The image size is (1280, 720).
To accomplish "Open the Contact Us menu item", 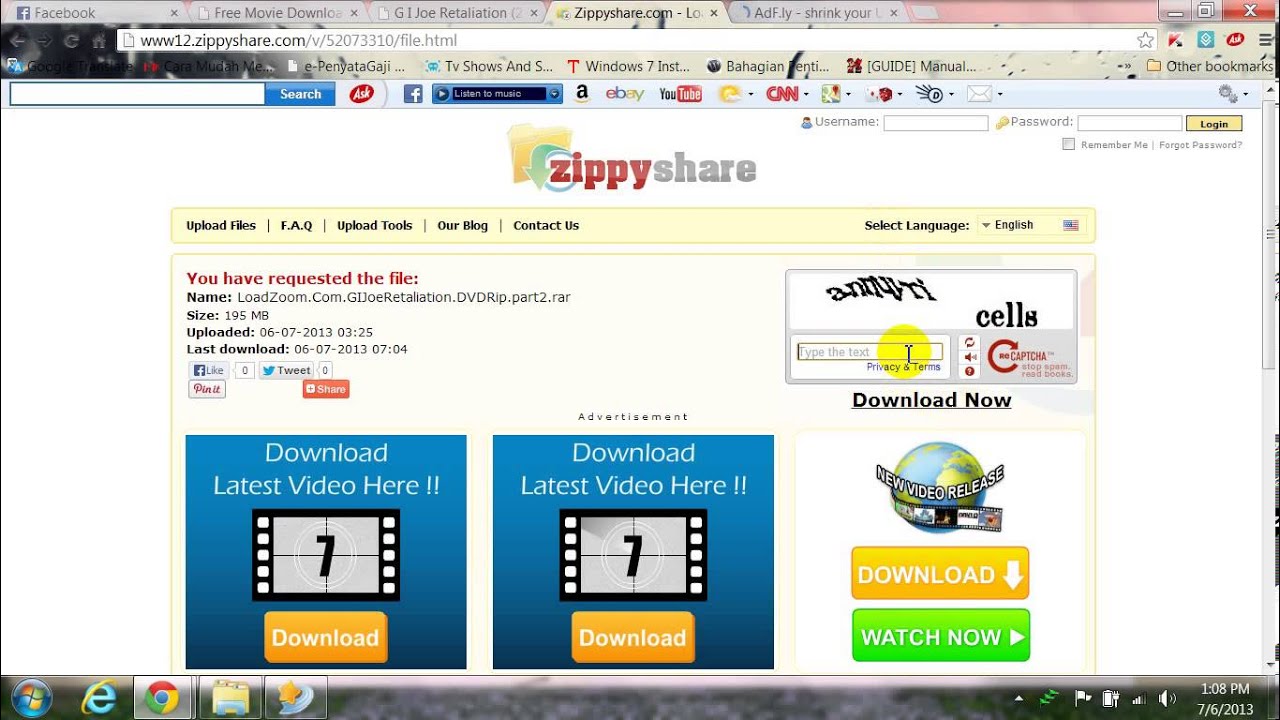I will (x=546, y=225).
